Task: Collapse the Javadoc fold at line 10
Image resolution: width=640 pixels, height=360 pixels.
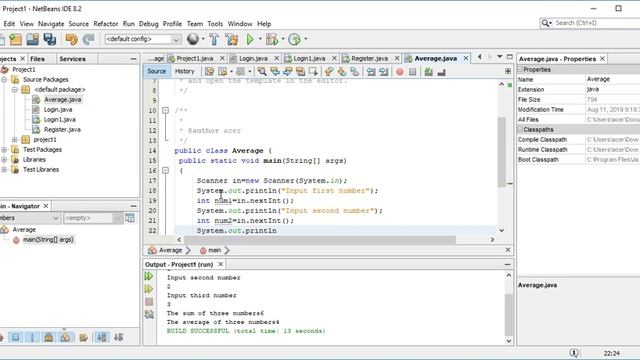Action: [165, 110]
